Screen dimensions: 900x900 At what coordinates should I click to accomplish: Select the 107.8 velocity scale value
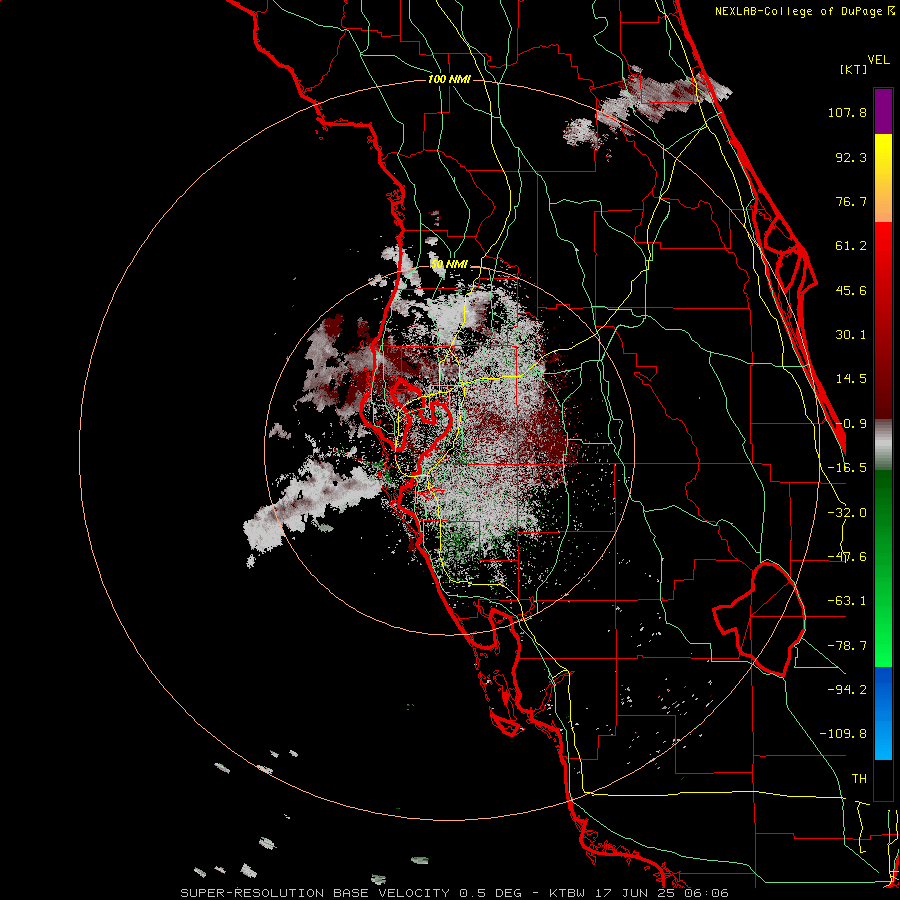click(847, 112)
